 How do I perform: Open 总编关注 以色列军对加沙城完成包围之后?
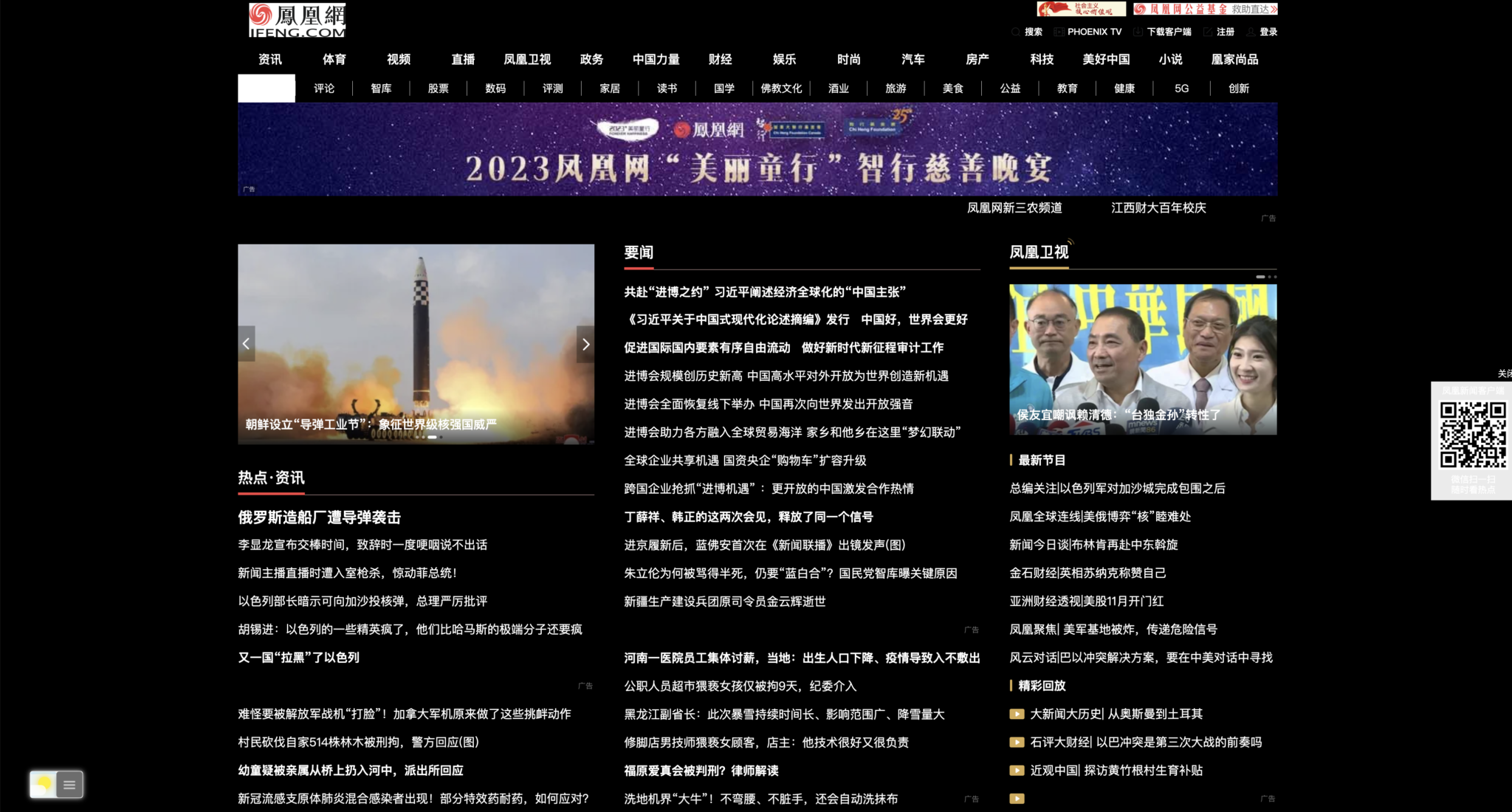[1117, 489]
